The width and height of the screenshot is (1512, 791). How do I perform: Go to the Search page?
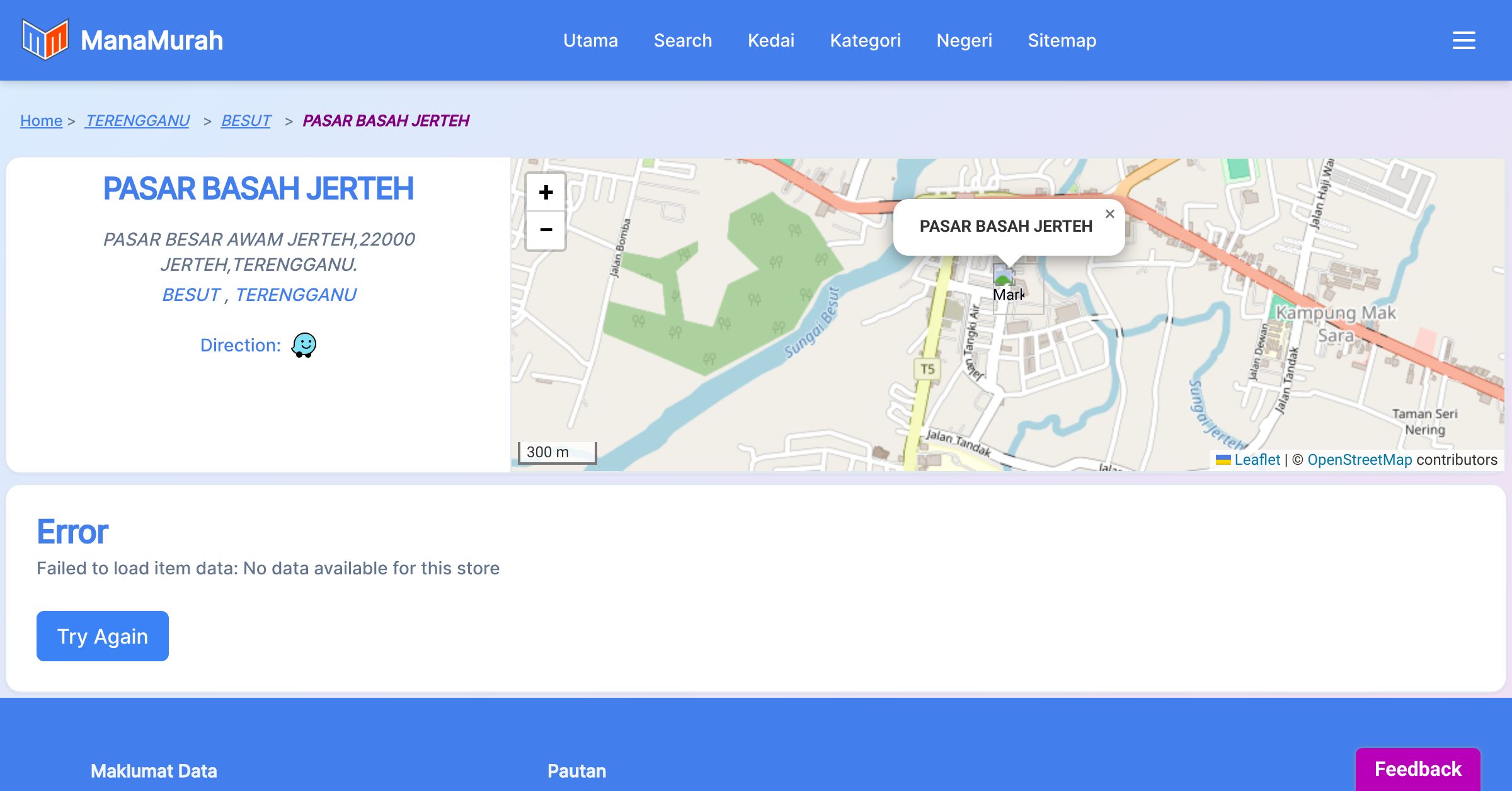coord(682,40)
